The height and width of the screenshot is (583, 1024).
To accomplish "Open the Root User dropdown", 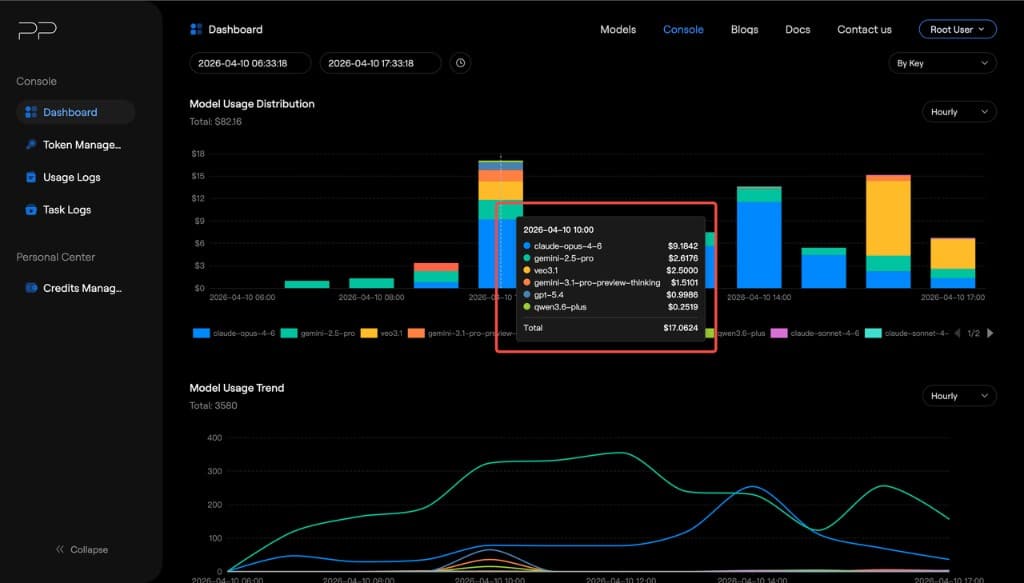I will [957, 29].
